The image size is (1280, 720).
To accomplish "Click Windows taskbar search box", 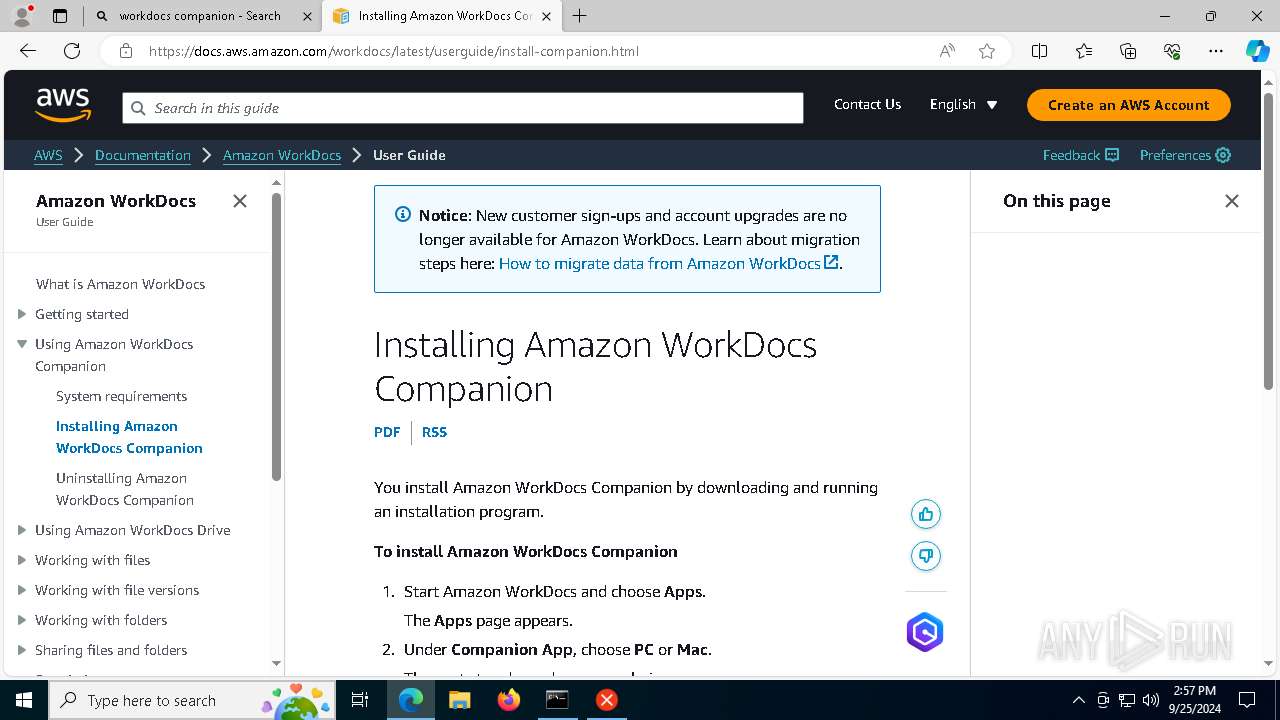I will (191, 700).
